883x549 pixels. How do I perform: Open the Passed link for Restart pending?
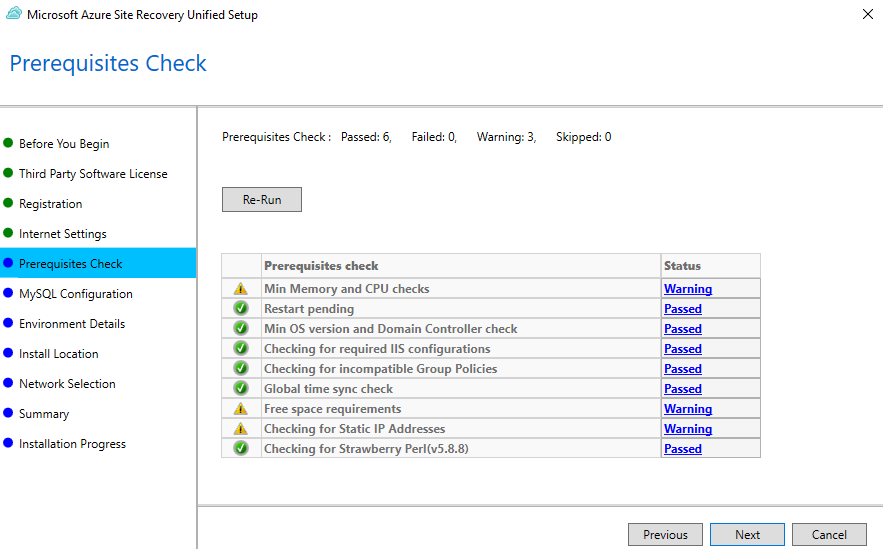pos(683,309)
